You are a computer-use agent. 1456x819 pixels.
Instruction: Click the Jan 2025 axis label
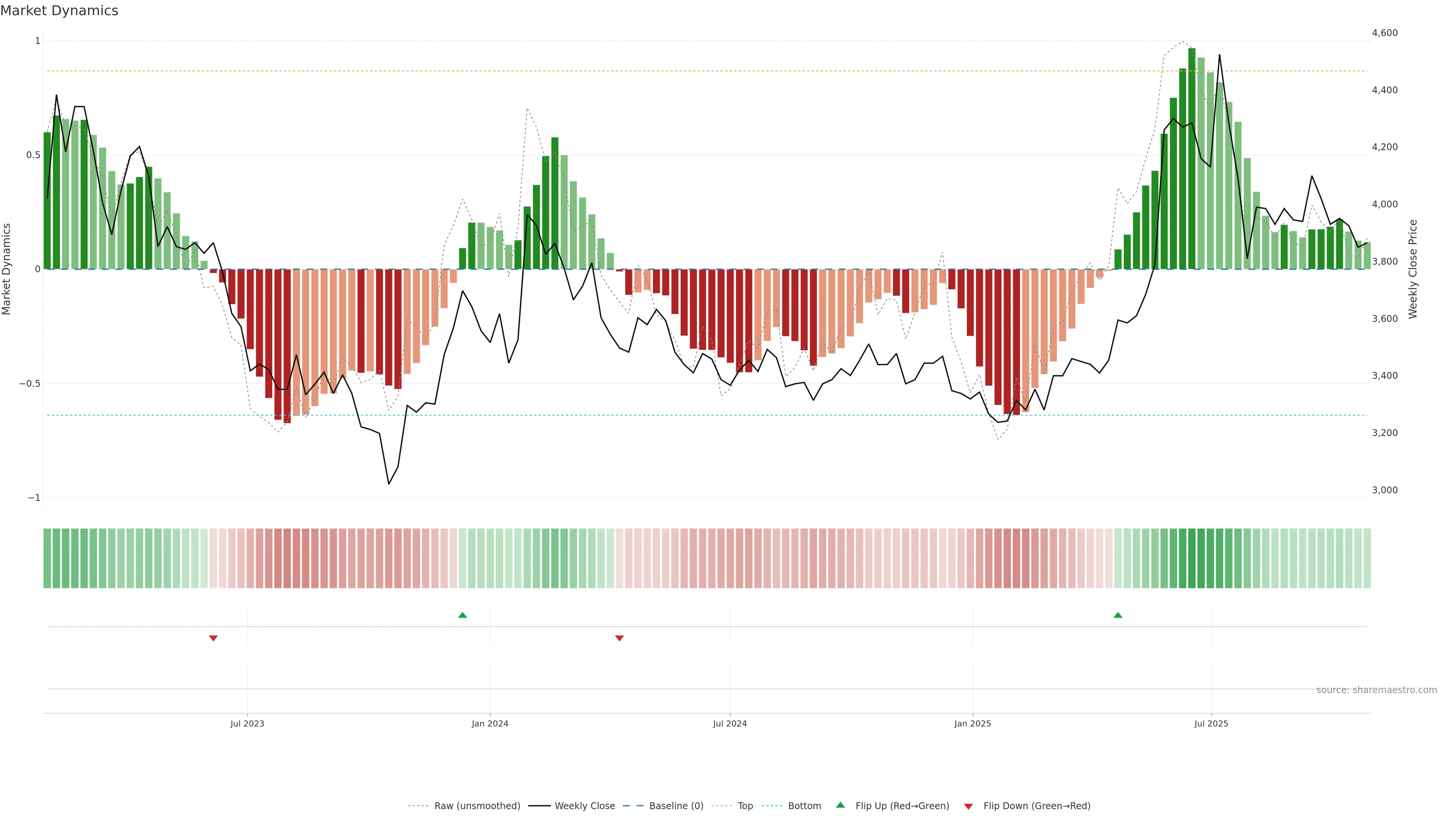(x=972, y=723)
